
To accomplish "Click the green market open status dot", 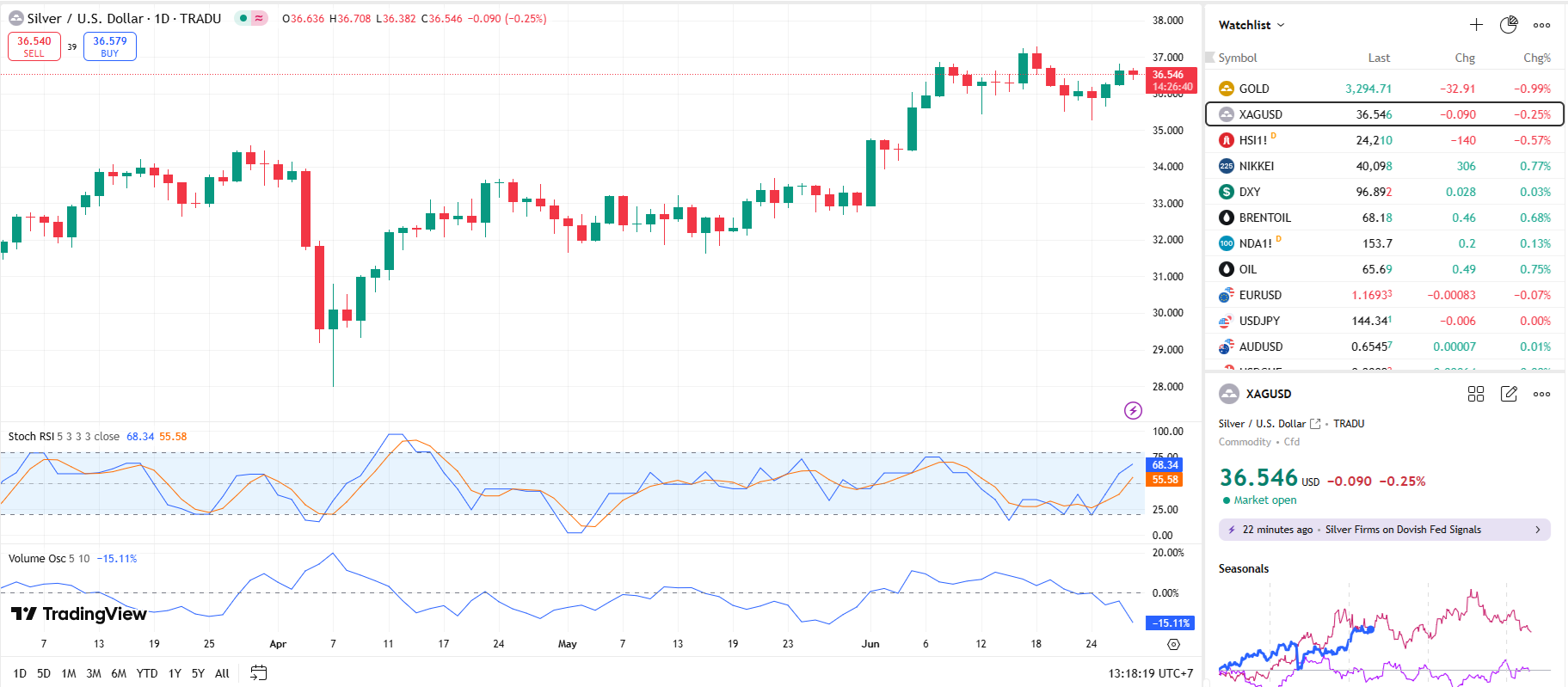I will pyautogui.click(x=1227, y=500).
